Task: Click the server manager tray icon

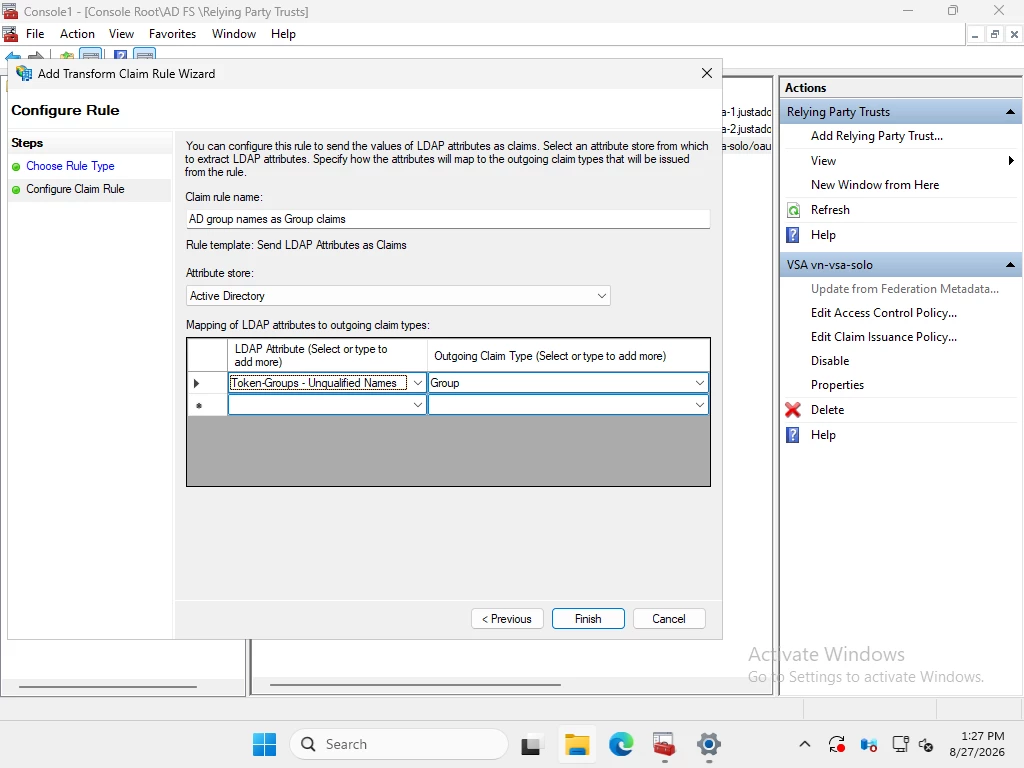Action: tap(869, 744)
